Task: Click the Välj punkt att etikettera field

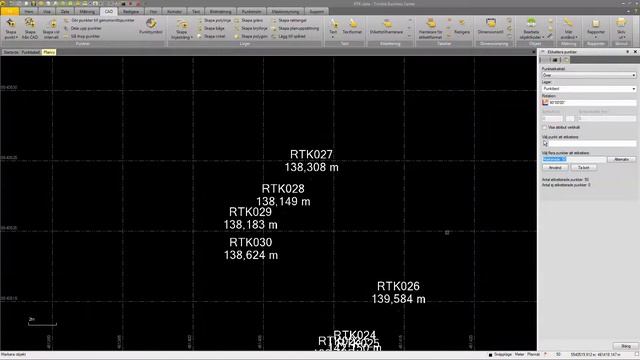Action: (592, 144)
